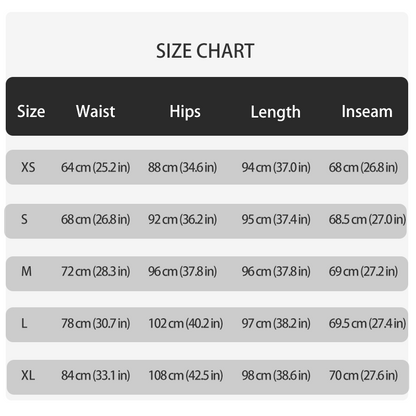416x416 pixels.
Task: Click the XS size row label
Action: (28, 167)
